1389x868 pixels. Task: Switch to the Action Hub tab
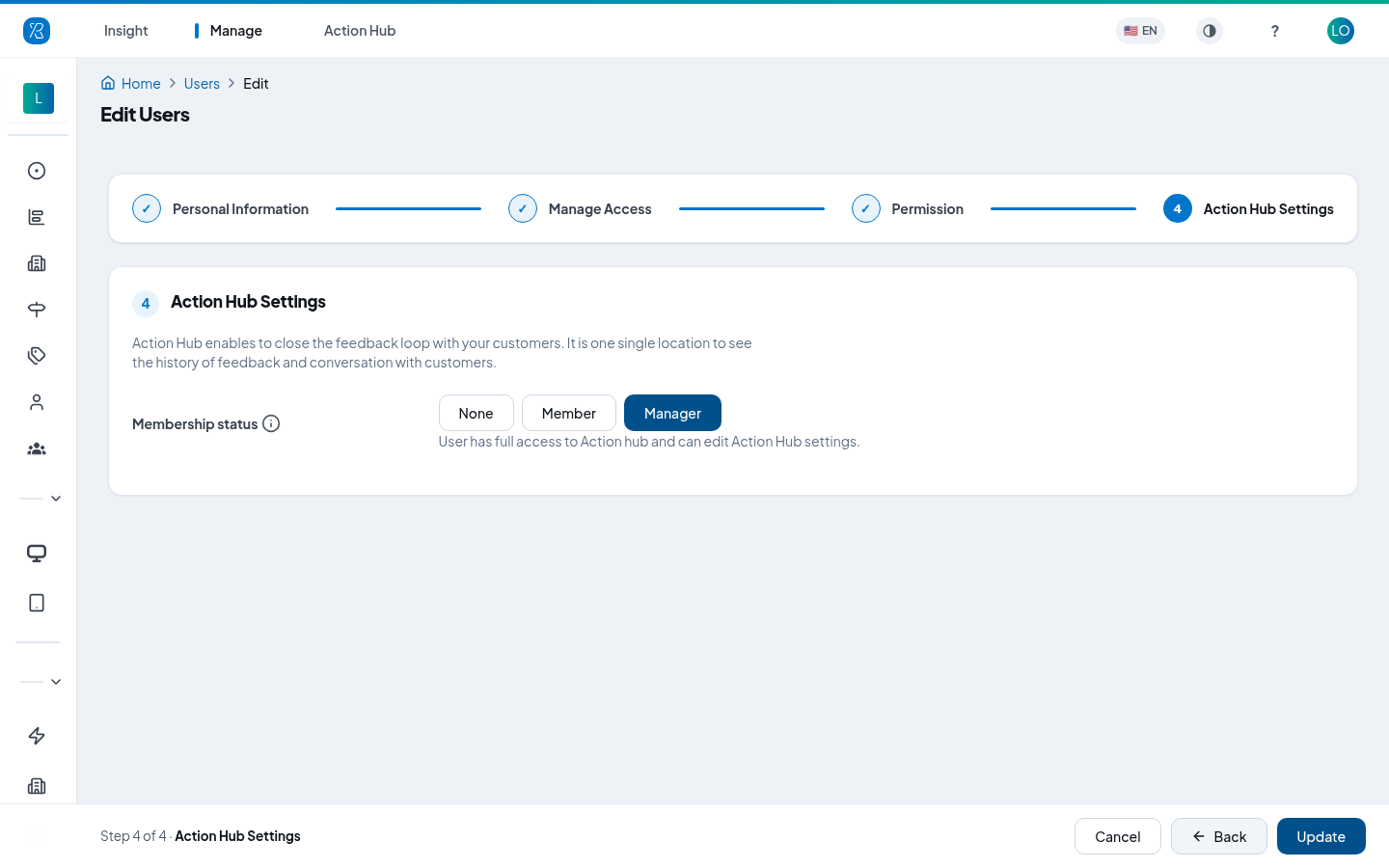click(x=360, y=31)
